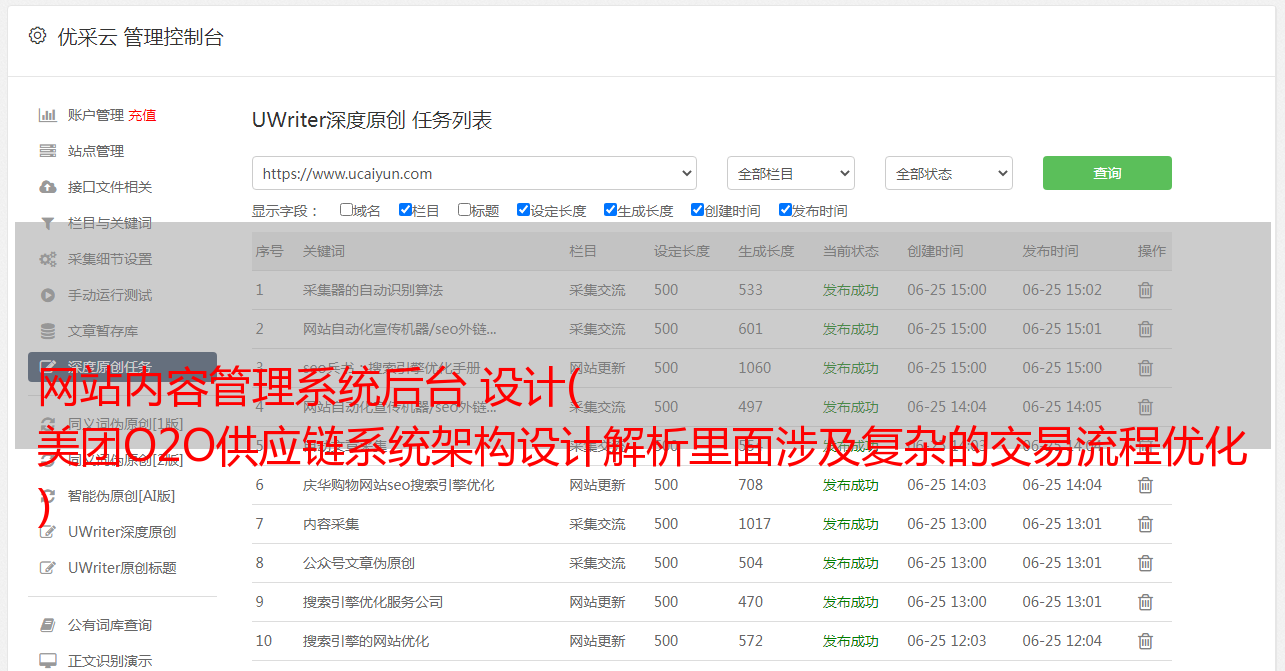Click the book icon for 公有词库查询
The height and width of the screenshot is (671, 1285).
click(47, 625)
